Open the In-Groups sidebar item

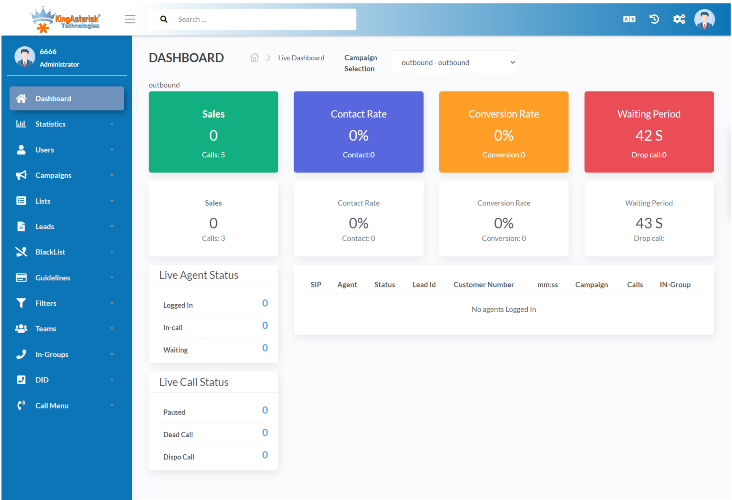(66, 354)
